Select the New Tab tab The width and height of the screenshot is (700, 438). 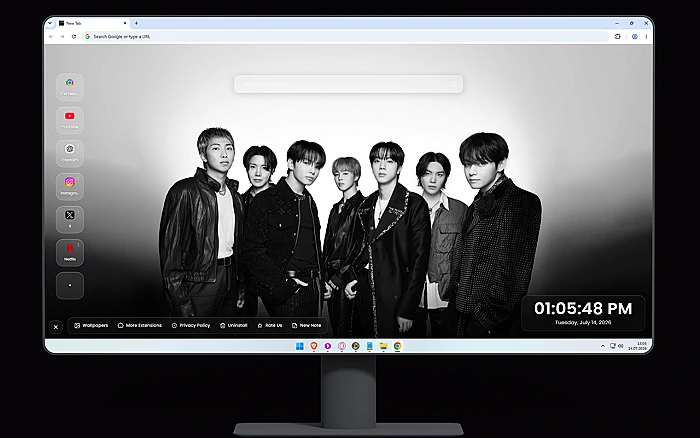tap(92, 23)
